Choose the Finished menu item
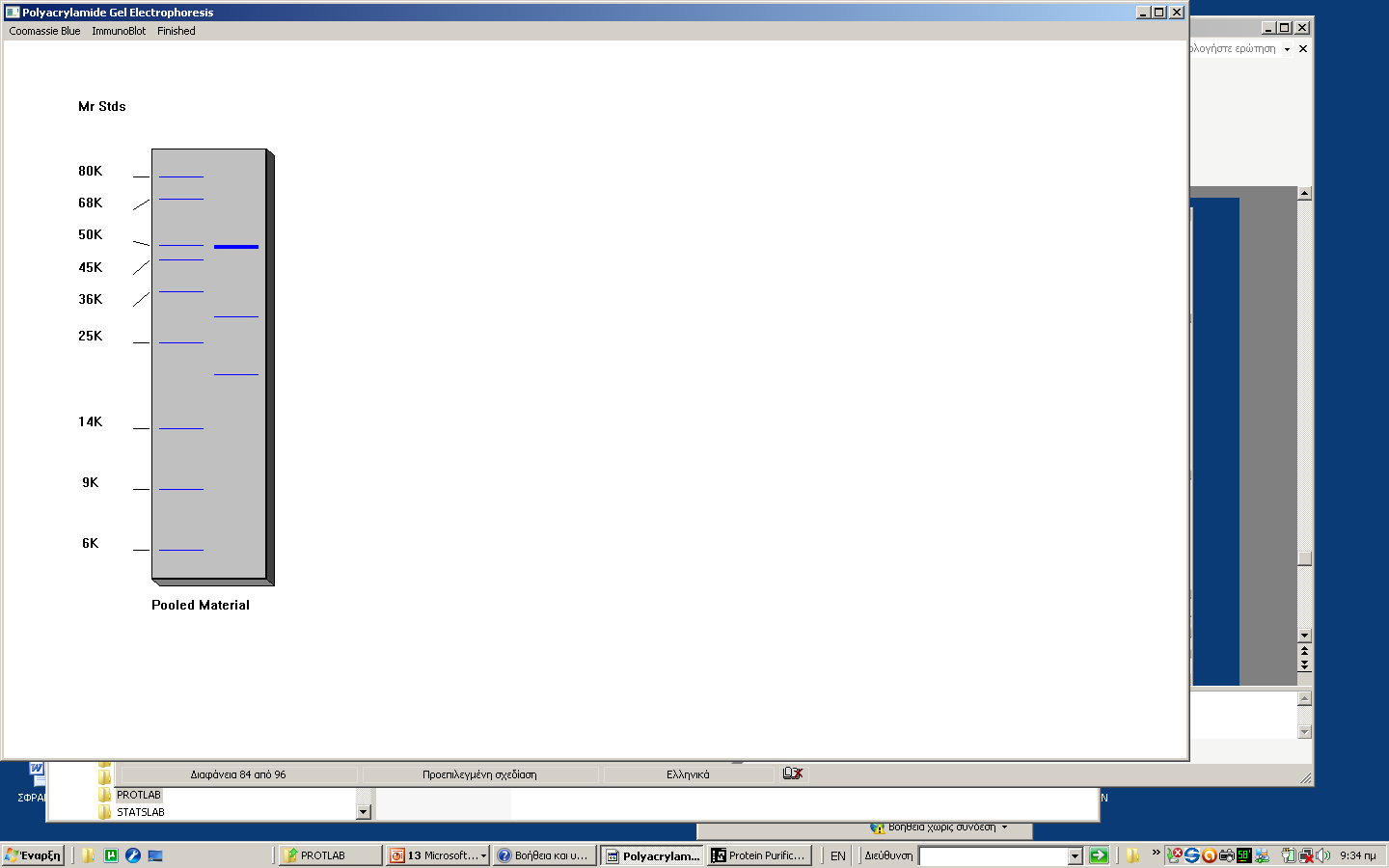1389x868 pixels. pyautogui.click(x=177, y=31)
